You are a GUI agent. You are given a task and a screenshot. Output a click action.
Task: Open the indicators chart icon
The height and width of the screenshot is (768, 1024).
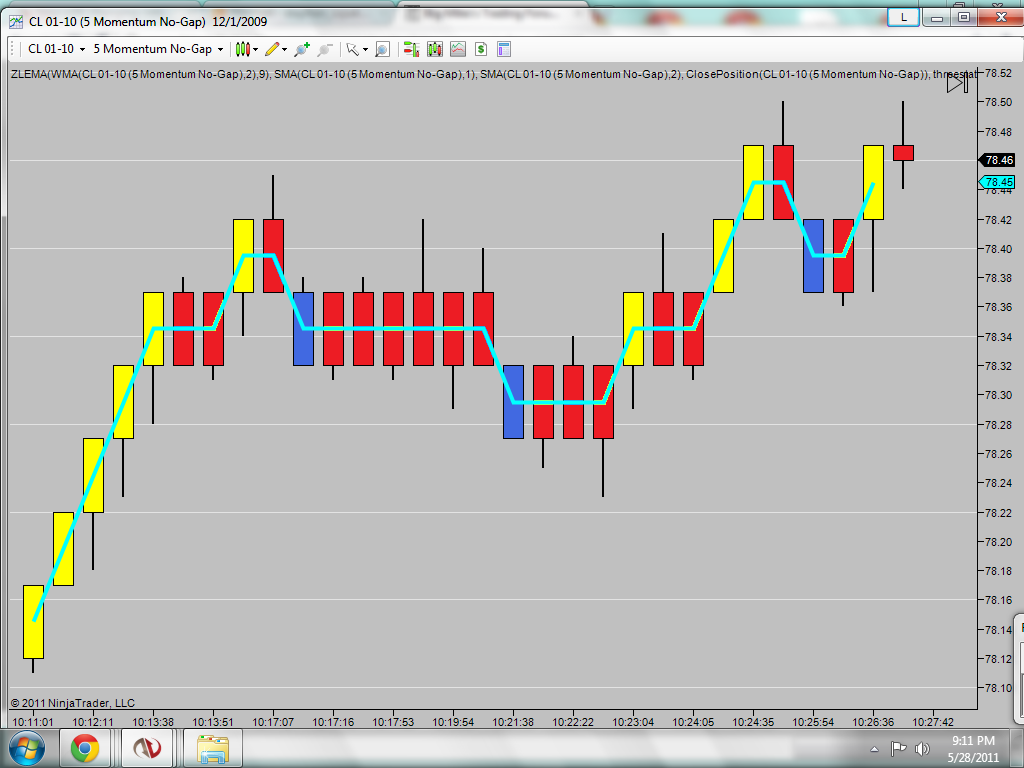(x=458, y=49)
